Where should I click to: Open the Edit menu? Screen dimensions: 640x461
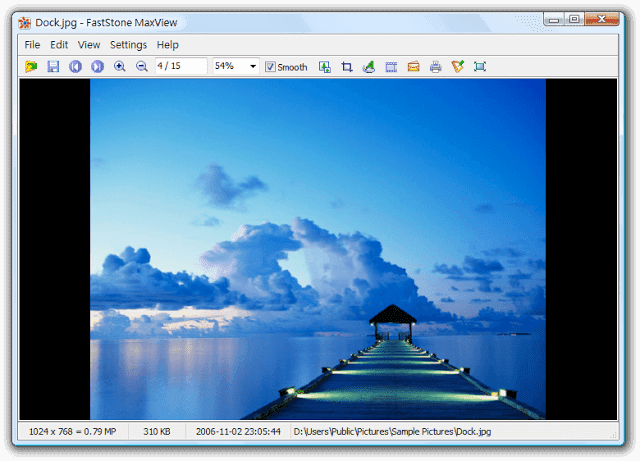[59, 45]
